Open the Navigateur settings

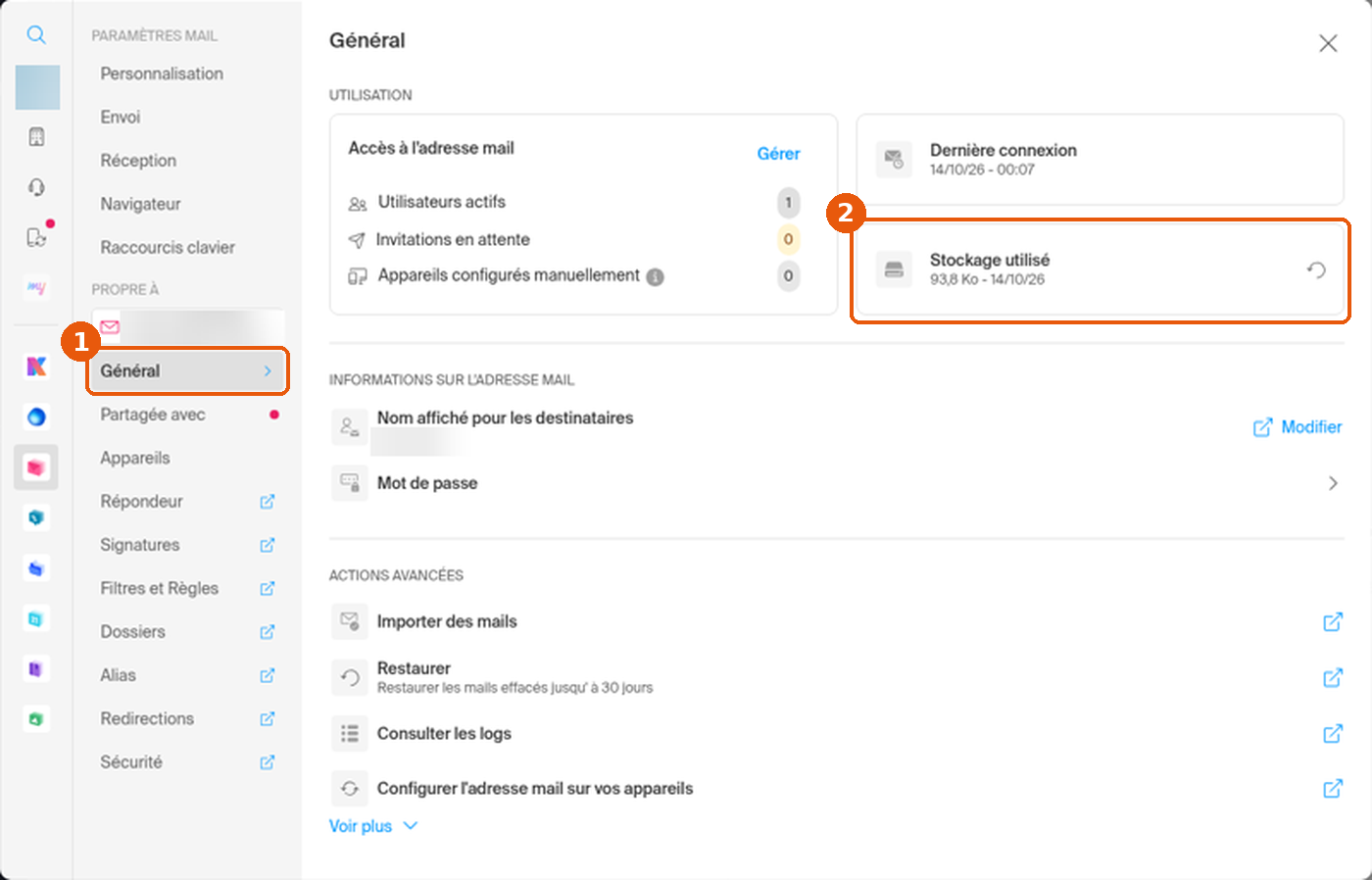click(140, 204)
